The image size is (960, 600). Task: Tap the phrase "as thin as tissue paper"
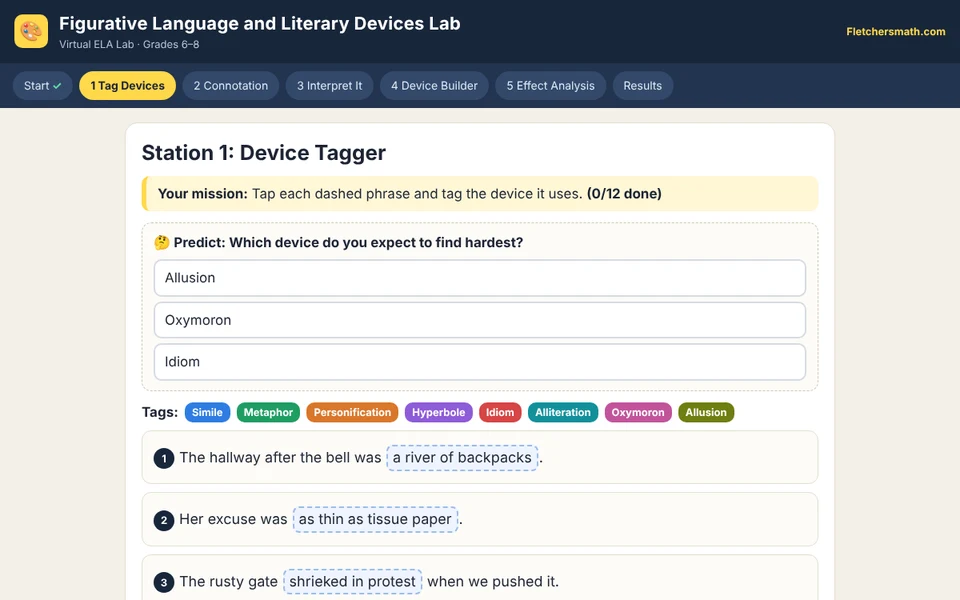pyautogui.click(x=375, y=520)
